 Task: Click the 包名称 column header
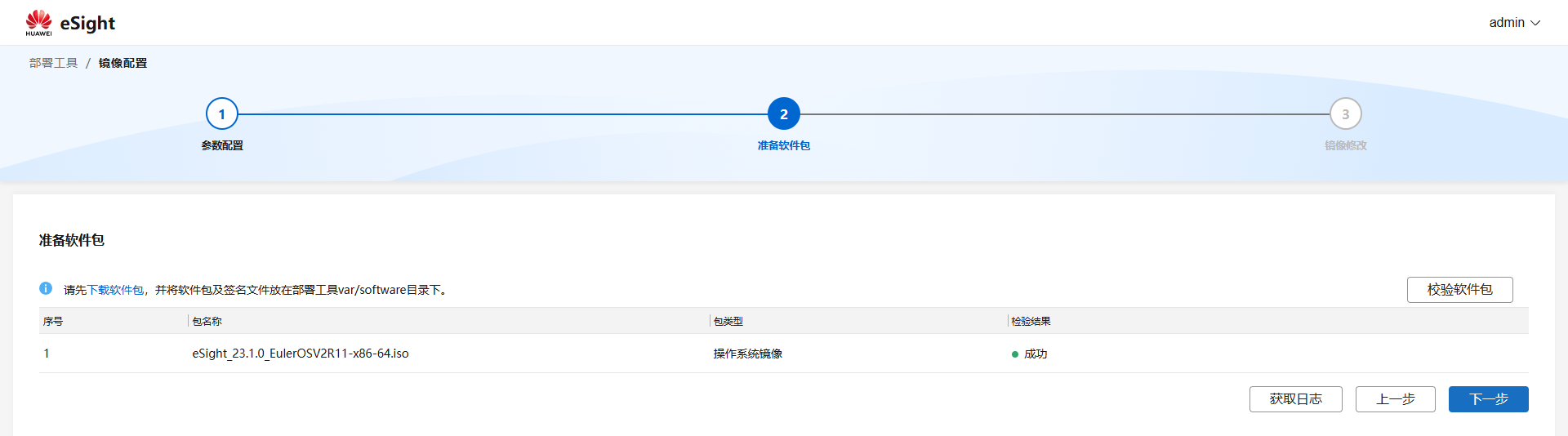point(207,321)
